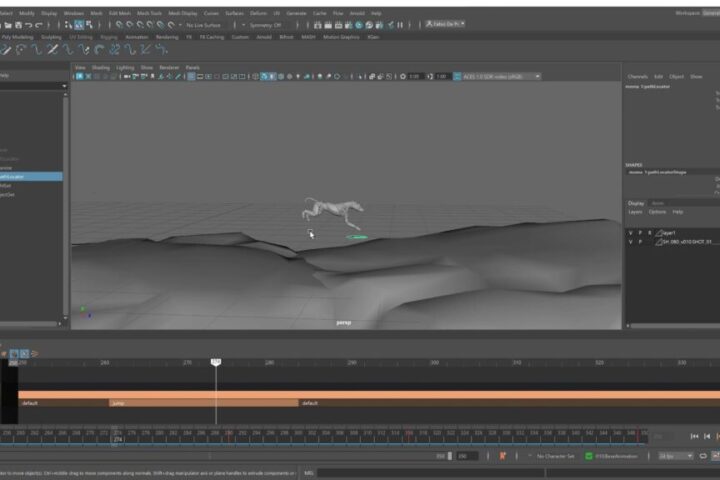Click the Time Editor playhead marker
Image resolution: width=720 pixels, height=480 pixels.
(216, 362)
